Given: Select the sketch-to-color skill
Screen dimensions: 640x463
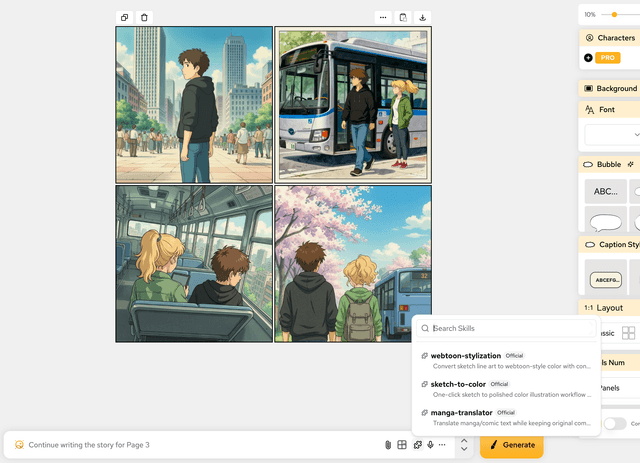Looking at the screenshot, I should [x=458, y=384].
